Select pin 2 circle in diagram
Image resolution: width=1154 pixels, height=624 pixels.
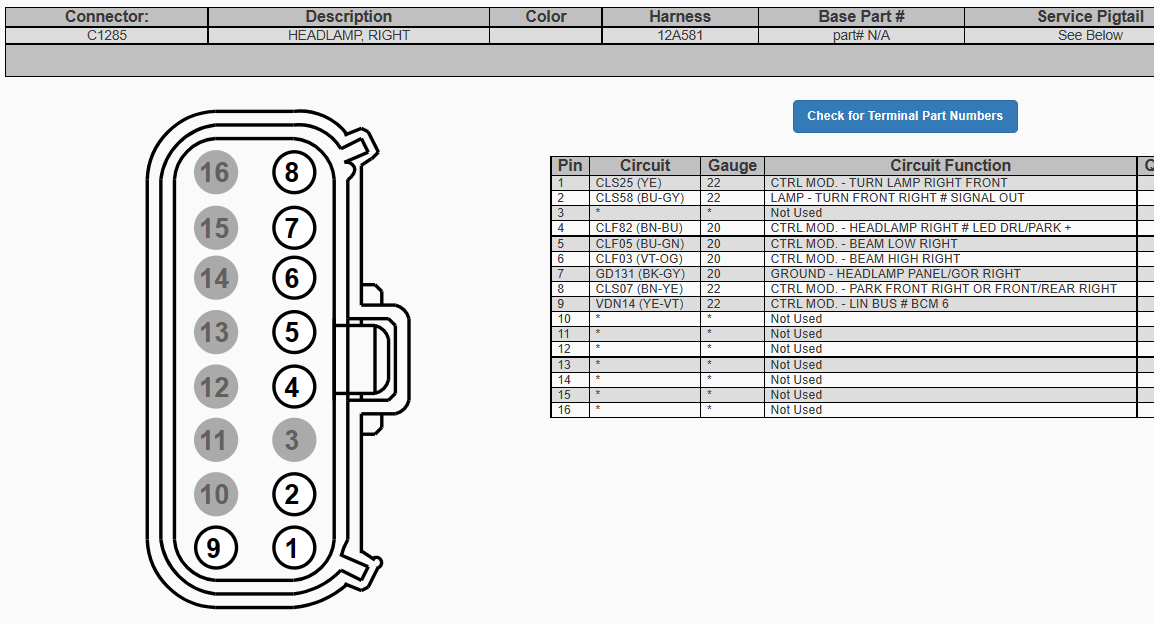[292, 494]
